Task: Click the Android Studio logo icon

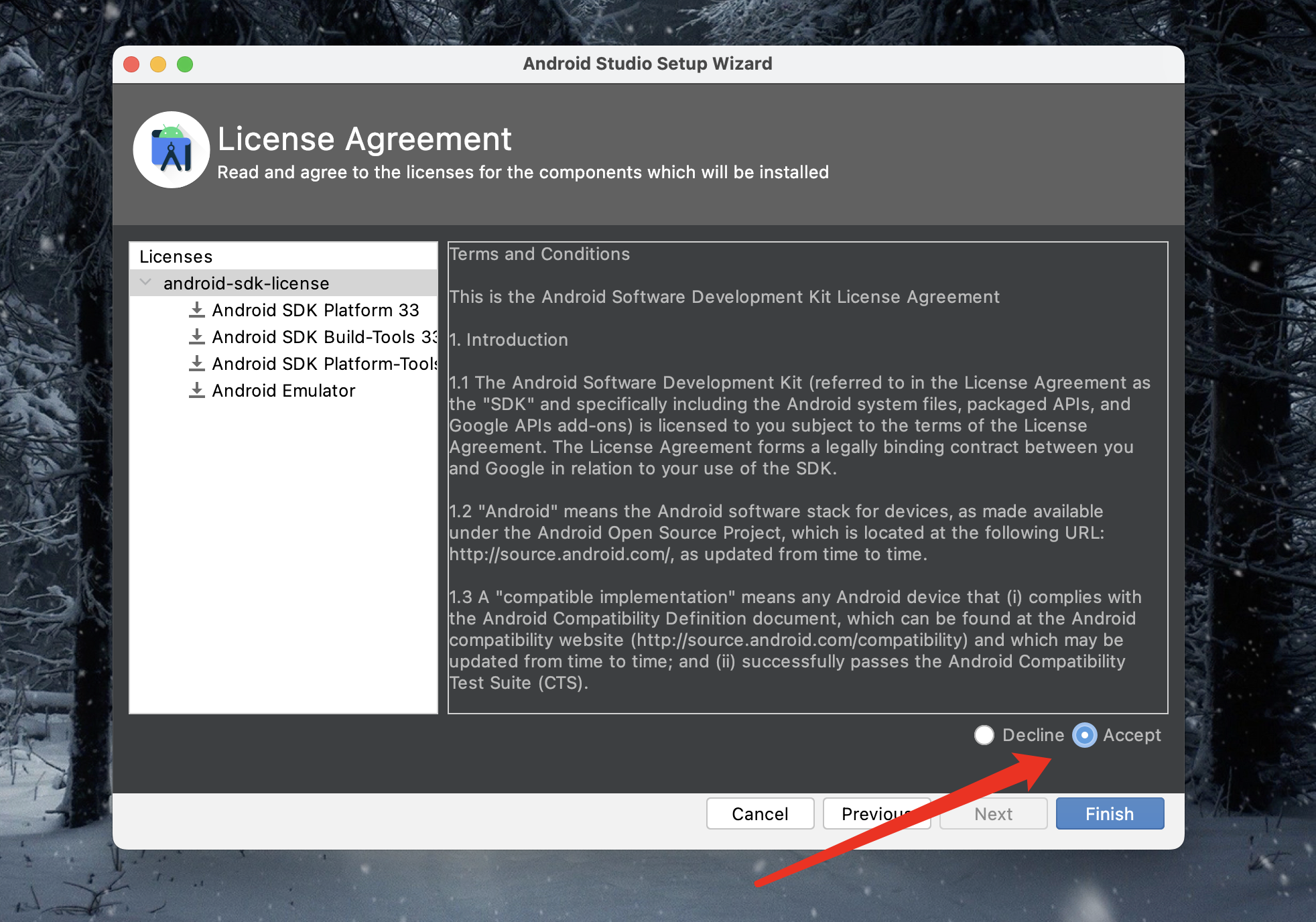Action: pyautogui.click(x=172, y=150)
